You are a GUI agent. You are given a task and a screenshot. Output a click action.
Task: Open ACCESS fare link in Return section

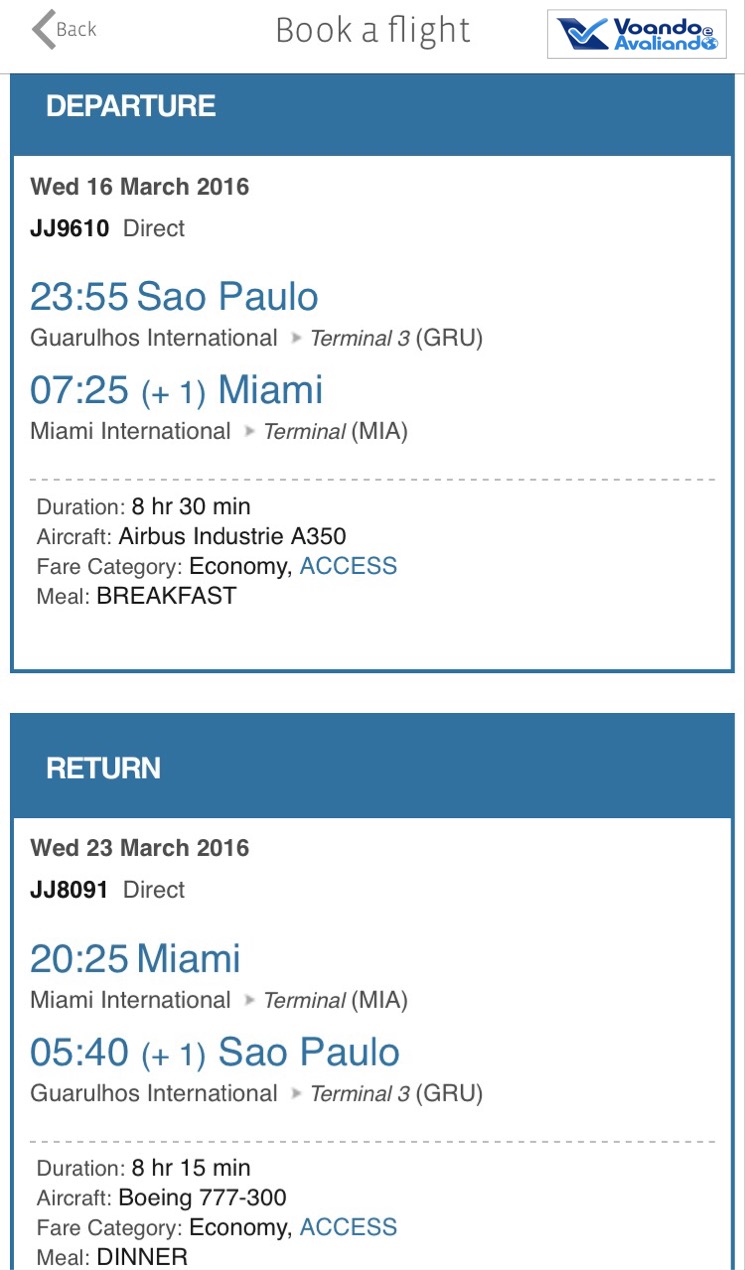click(348, 1227)
